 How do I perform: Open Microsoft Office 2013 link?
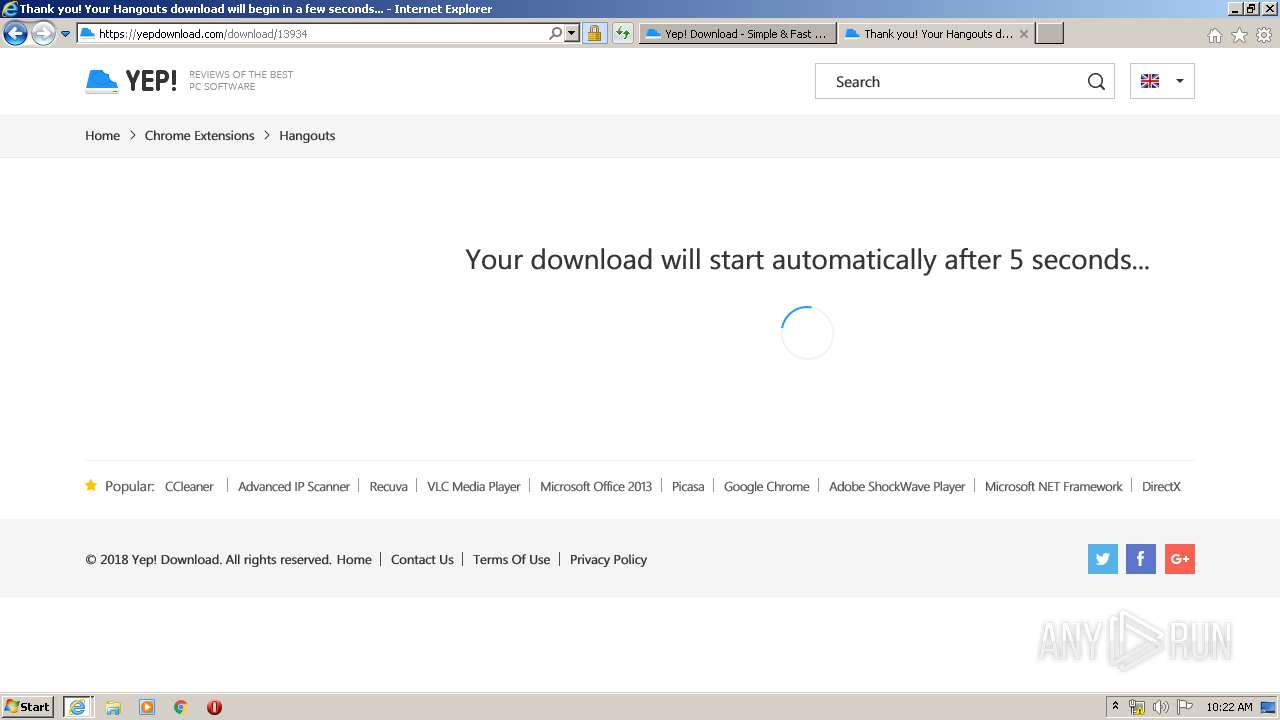[596, 487]
